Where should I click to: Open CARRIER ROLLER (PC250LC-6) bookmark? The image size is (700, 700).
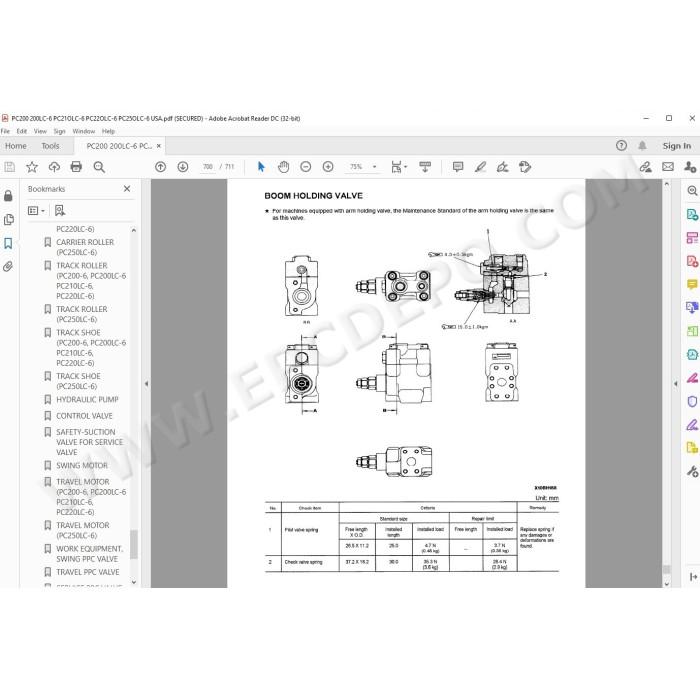85,247
